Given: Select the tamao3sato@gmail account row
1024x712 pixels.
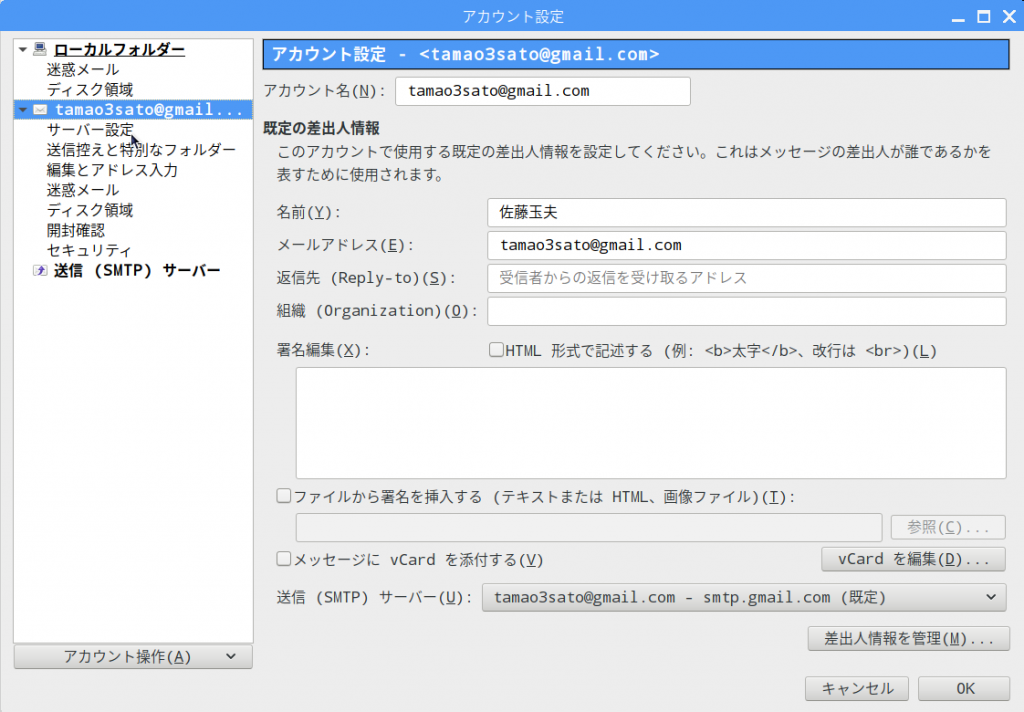Looking at the screenshot, I should point(133,110).
